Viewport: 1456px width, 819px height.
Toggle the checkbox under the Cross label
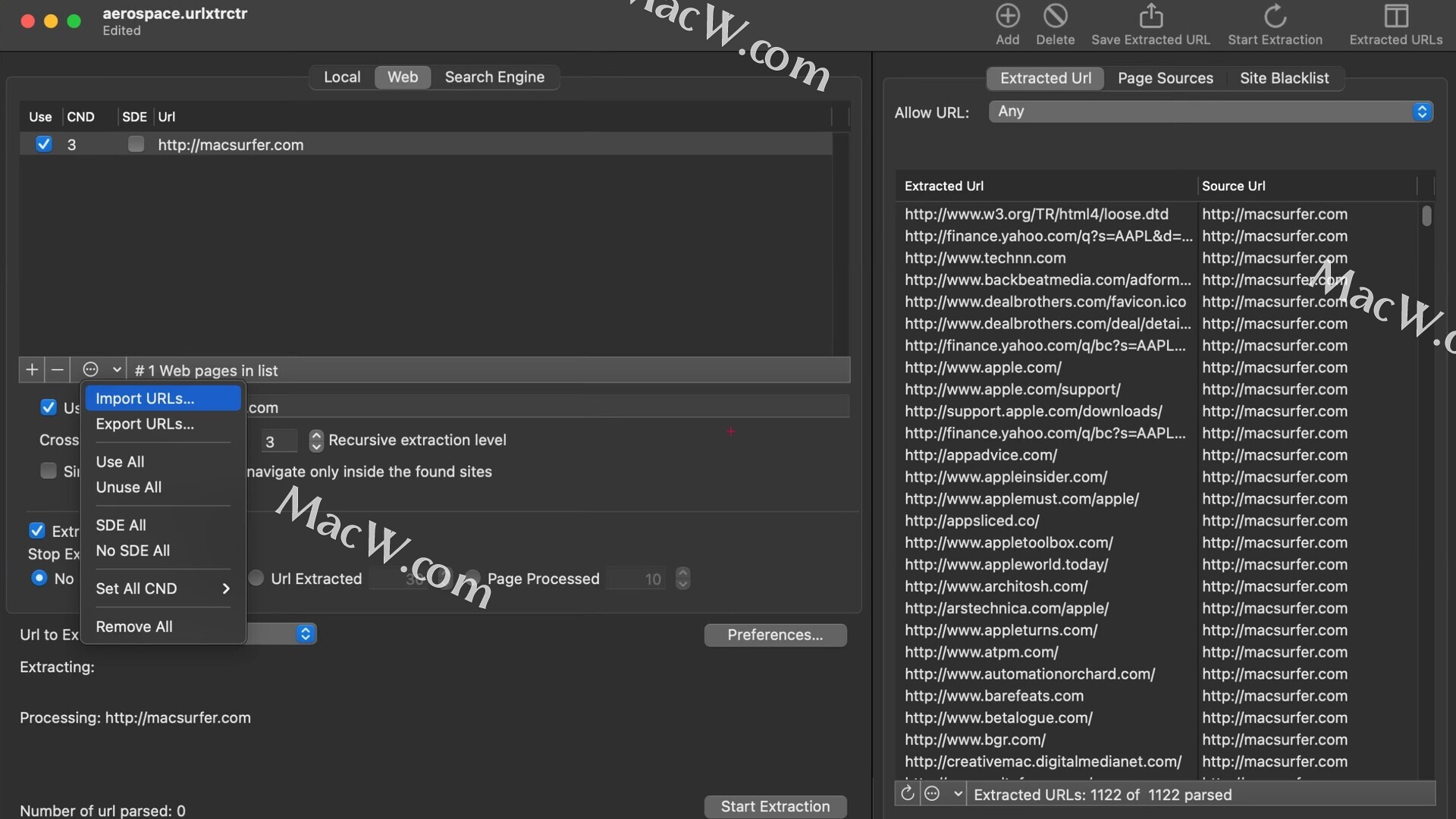click(x=49, y=471)
